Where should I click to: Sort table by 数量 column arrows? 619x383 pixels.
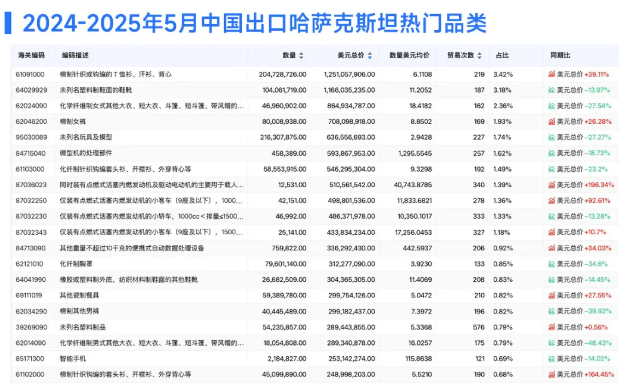(x=301, y=56)
